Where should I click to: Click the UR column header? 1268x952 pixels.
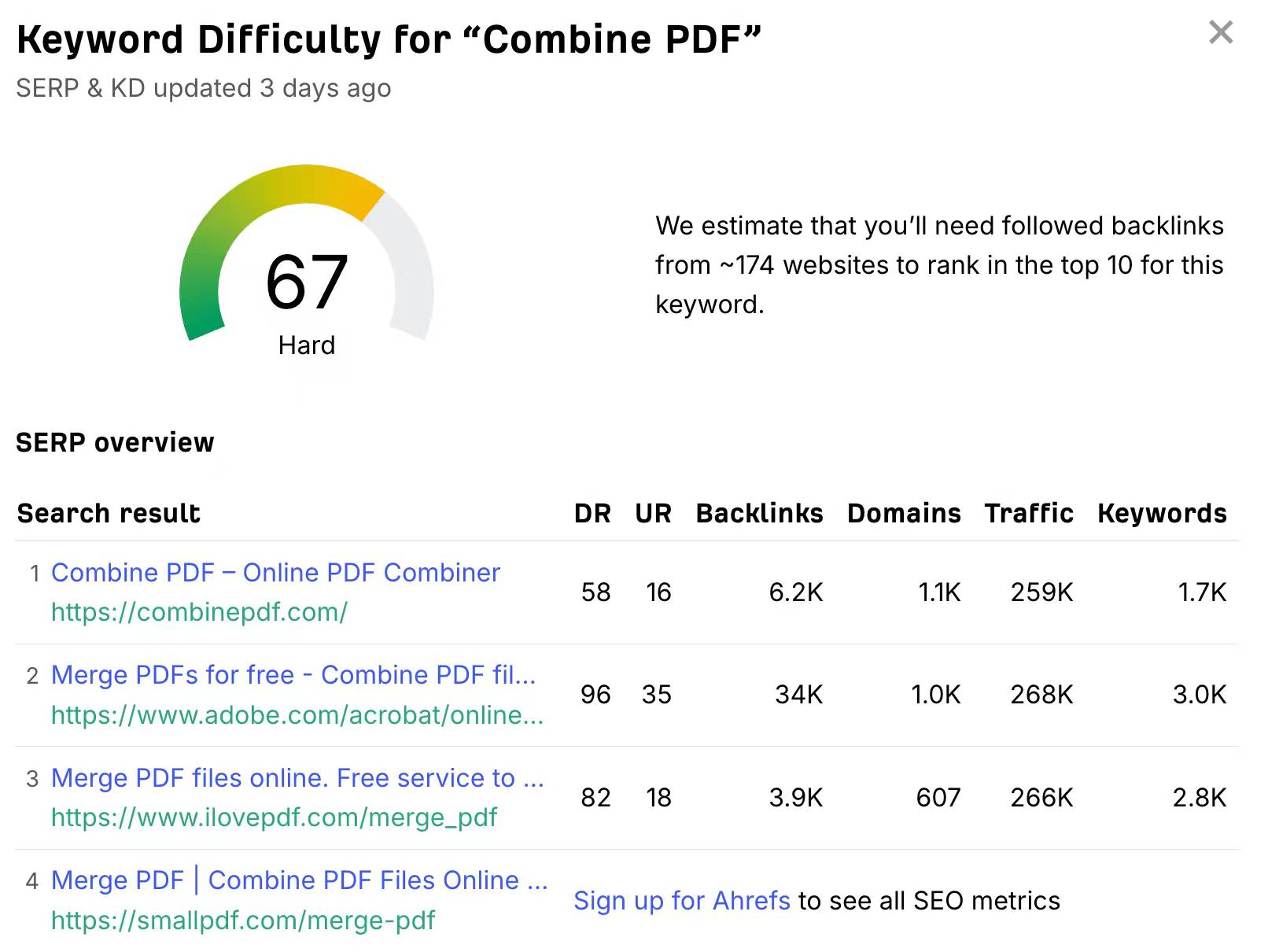(x=653, y=514)
